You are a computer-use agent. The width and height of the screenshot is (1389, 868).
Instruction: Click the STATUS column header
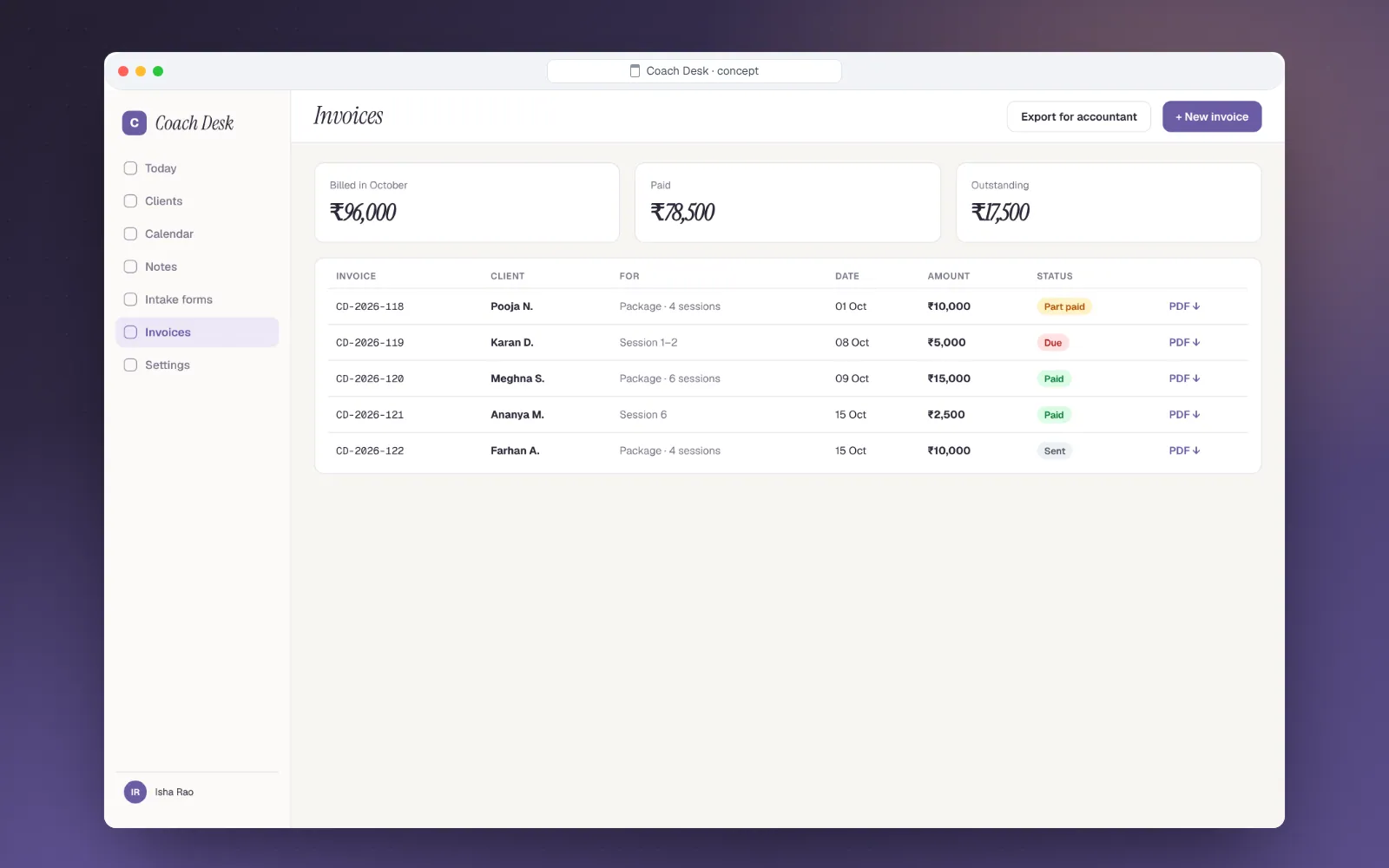coord(1055,276)
